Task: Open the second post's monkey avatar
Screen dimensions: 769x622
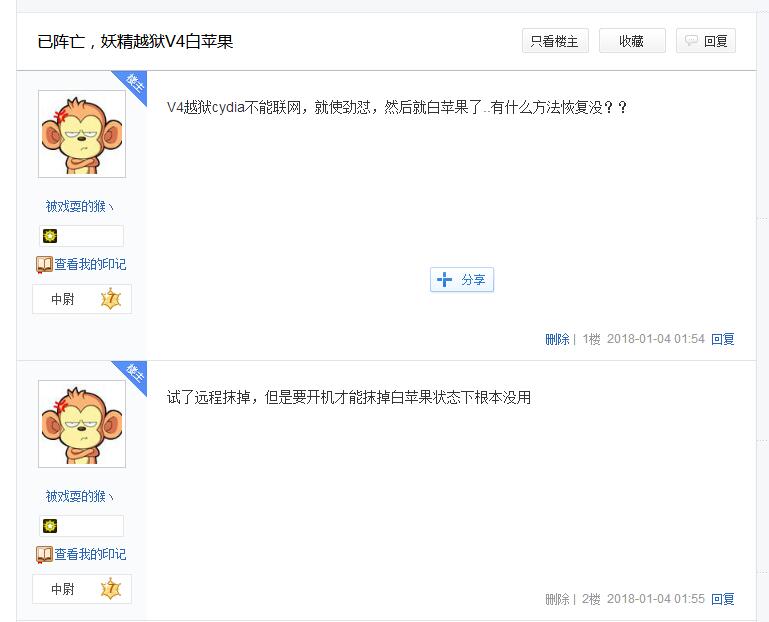Action: [x=82, y=424]
